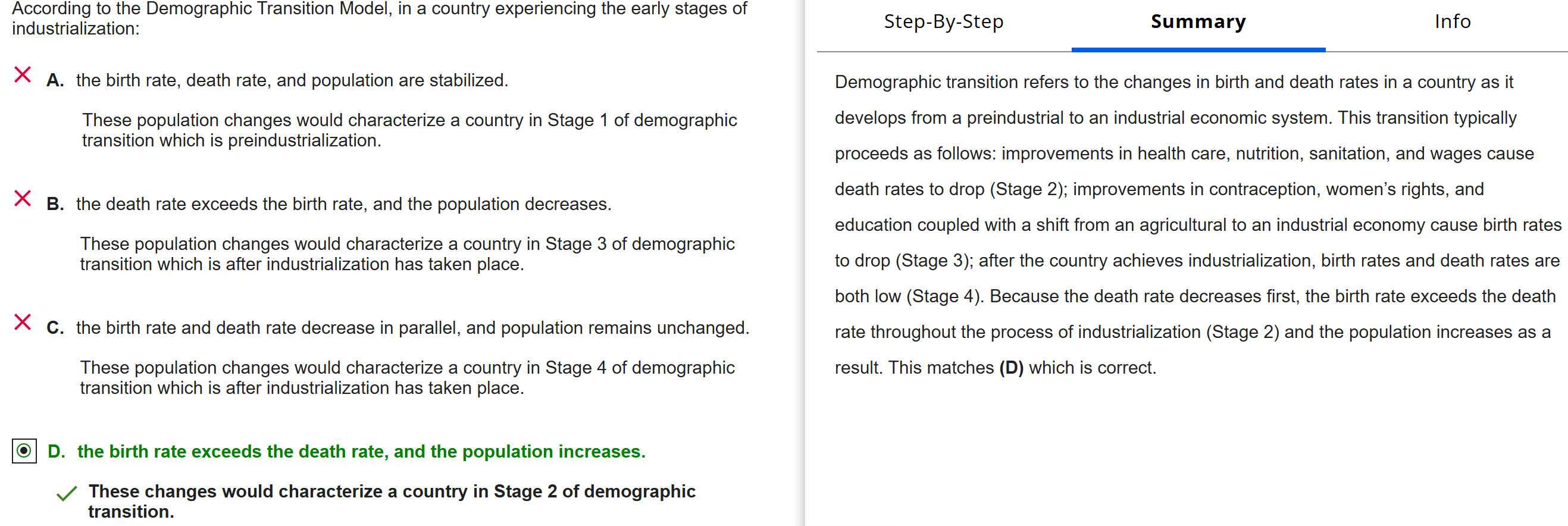
Task: Click the Demographic Transition Model question text
Action: click(x=378, y=18)
